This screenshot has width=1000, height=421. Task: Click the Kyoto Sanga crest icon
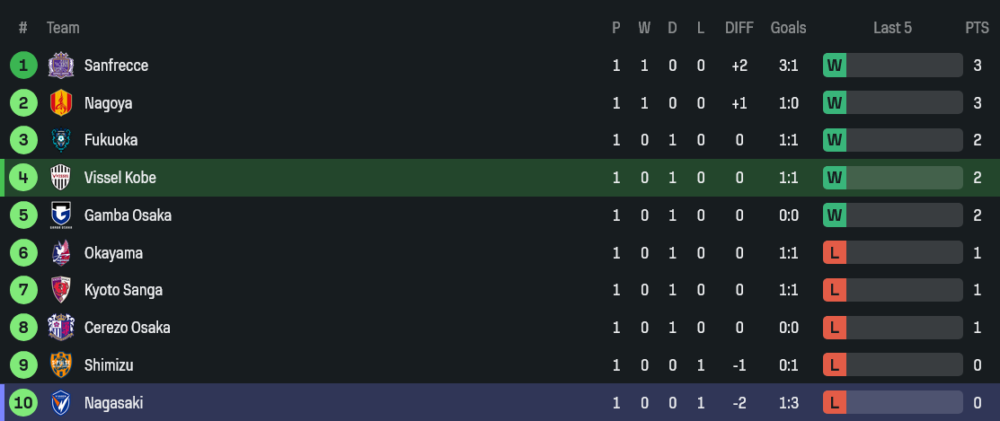pos(61,290)
